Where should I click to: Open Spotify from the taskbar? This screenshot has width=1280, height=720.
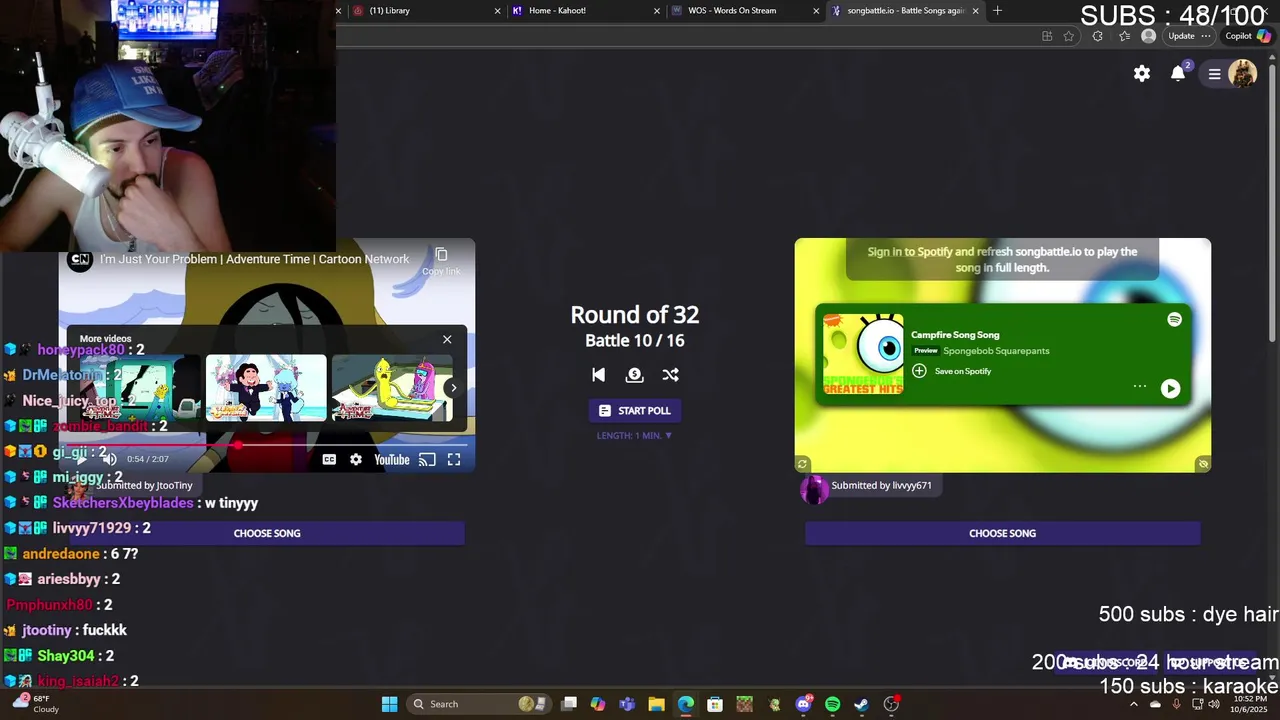832,704
